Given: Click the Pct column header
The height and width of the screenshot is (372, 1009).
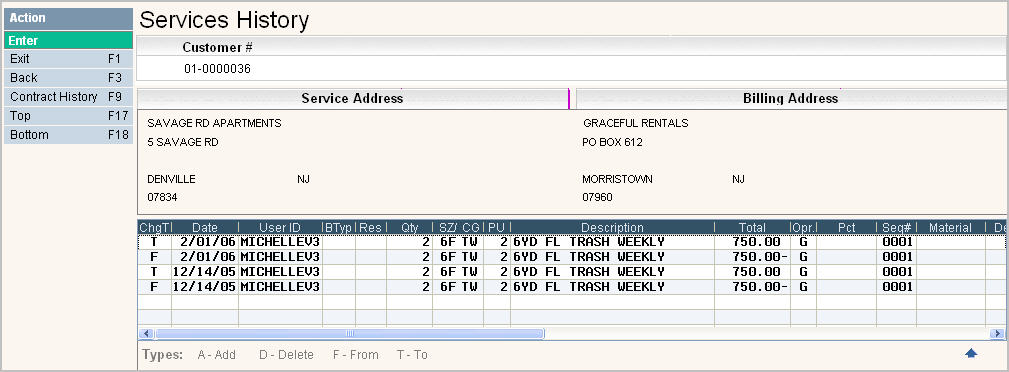Looking at the screenshot, I should coord(846,228).
